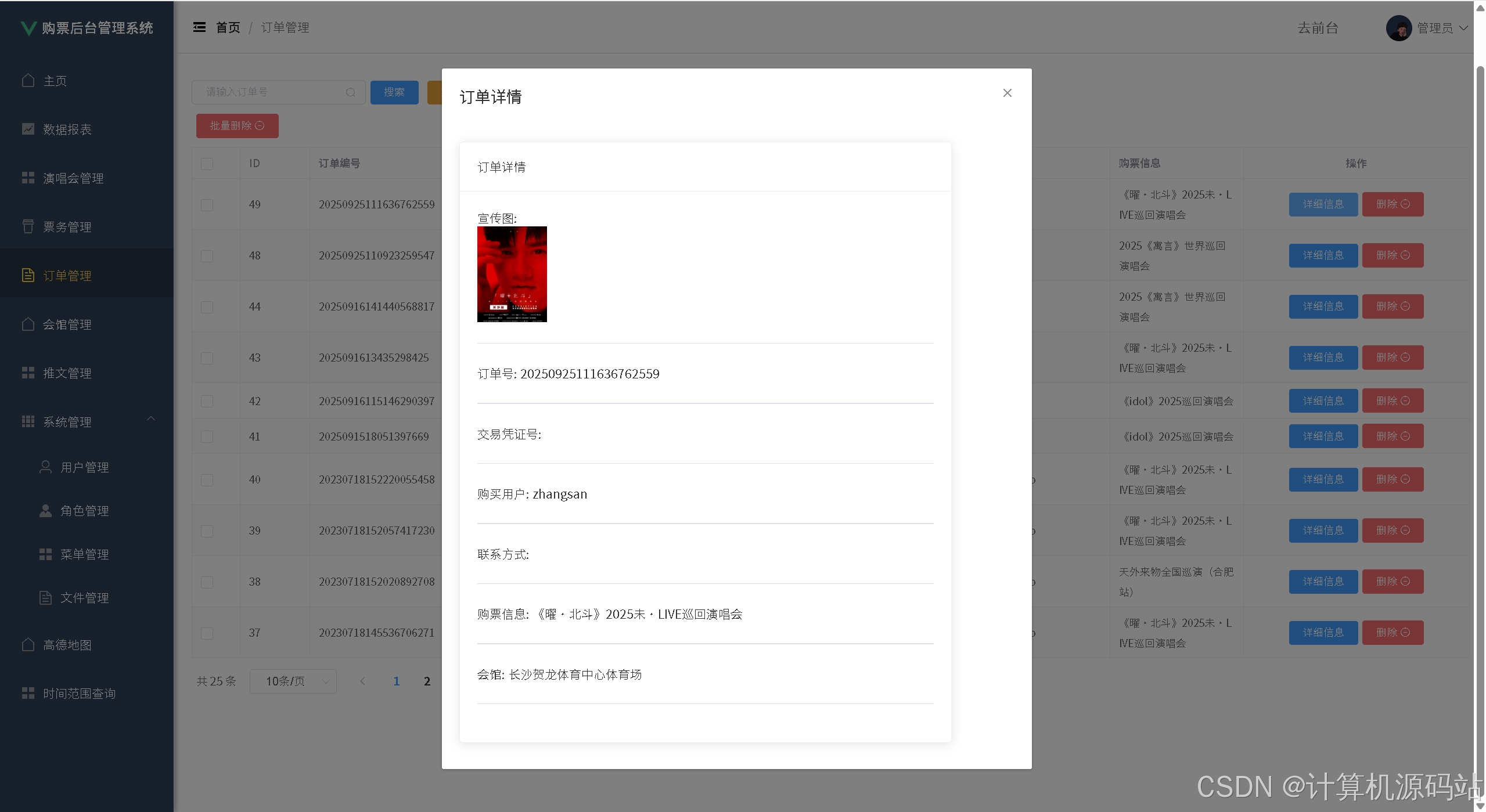1486x812 pixels.
Task: Click 删除 for order ID 43
Action: point(1393,358)
